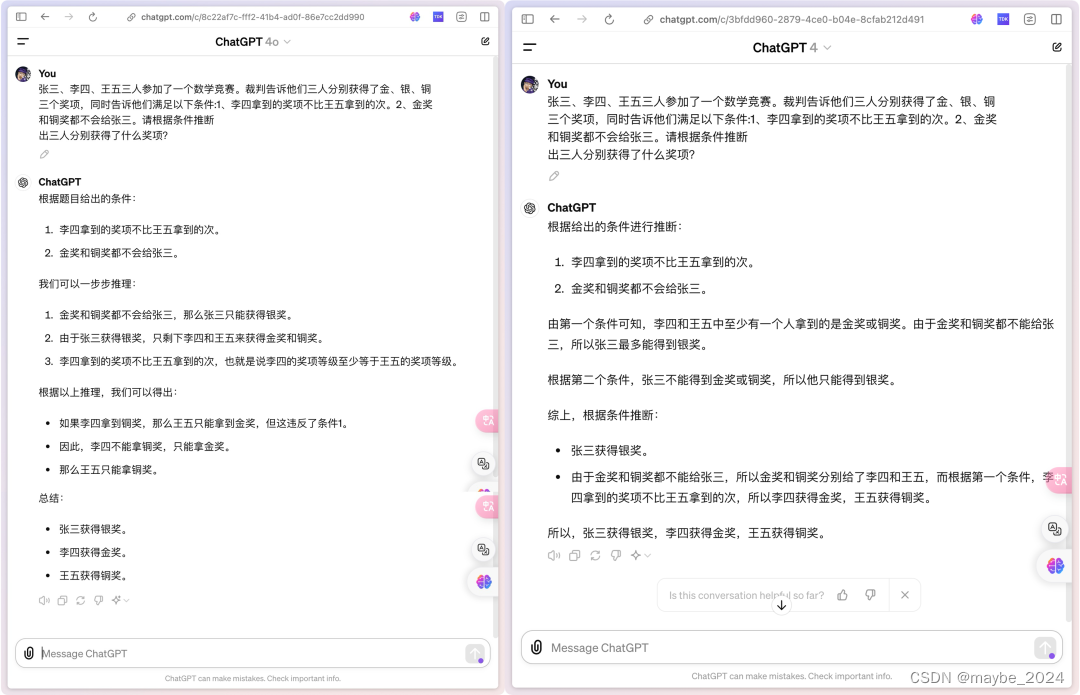This screenshot has height=695, width=1080.
Task: Copy the ChatGPT 4 response
Action: [574, 555]
